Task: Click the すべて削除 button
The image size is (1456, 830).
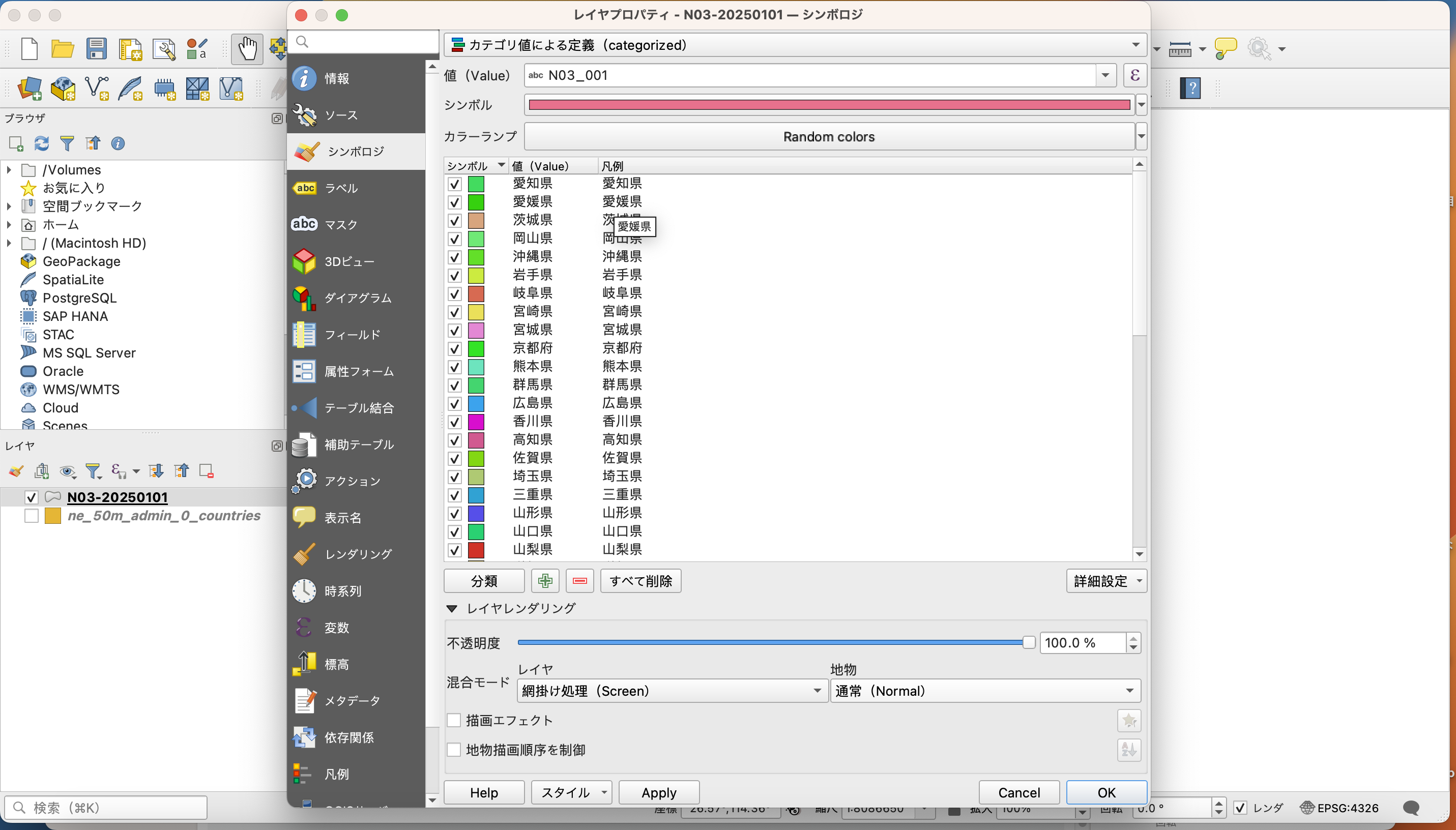Action: coord(640,581)
